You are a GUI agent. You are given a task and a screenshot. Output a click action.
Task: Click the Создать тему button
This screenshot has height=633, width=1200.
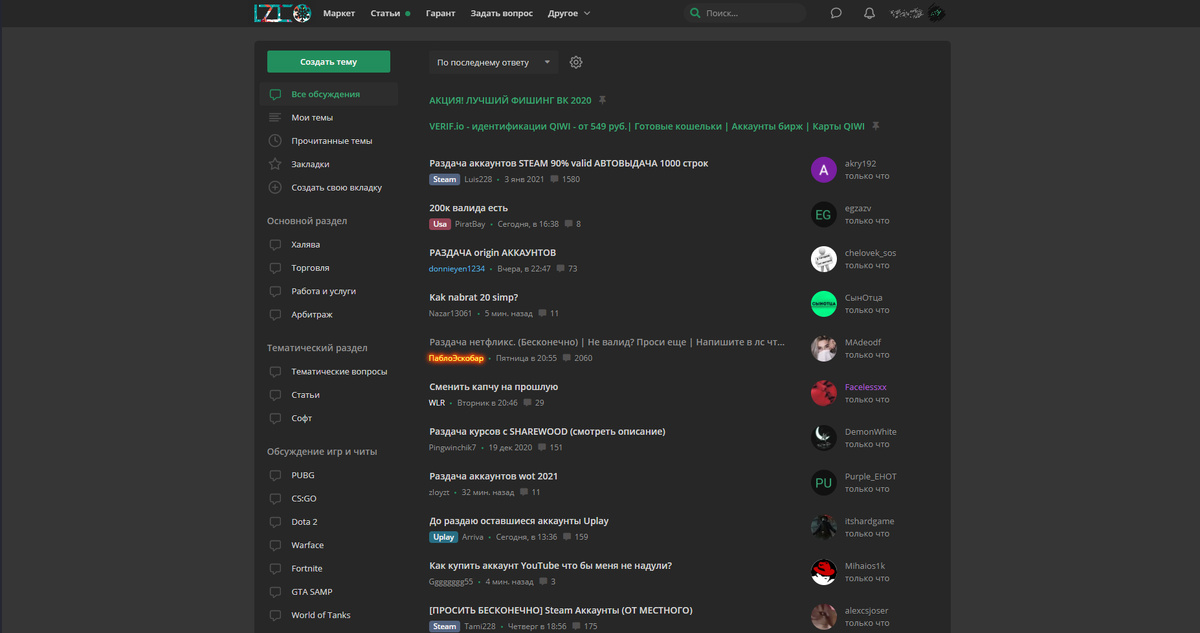[x=328, y=62]
